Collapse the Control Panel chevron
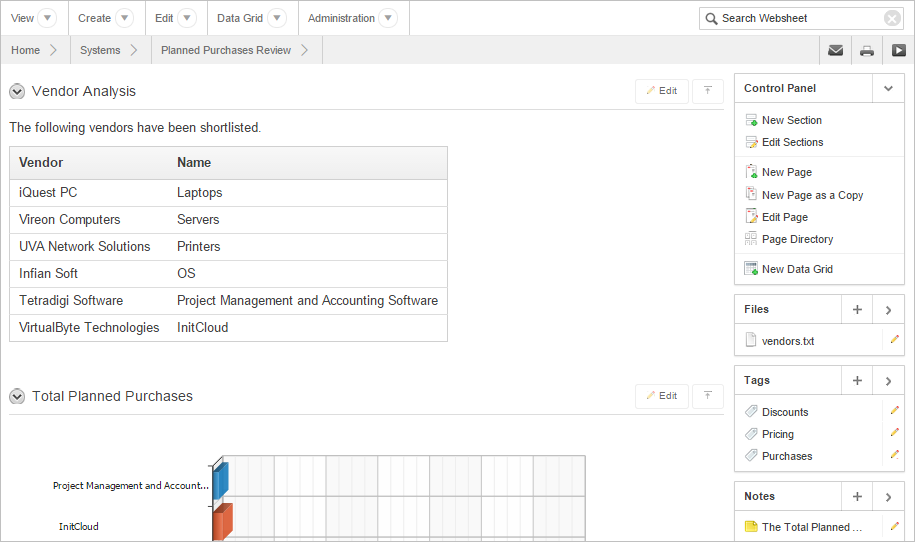Viewport: 915px width, 542px height. tap(887, 89)
